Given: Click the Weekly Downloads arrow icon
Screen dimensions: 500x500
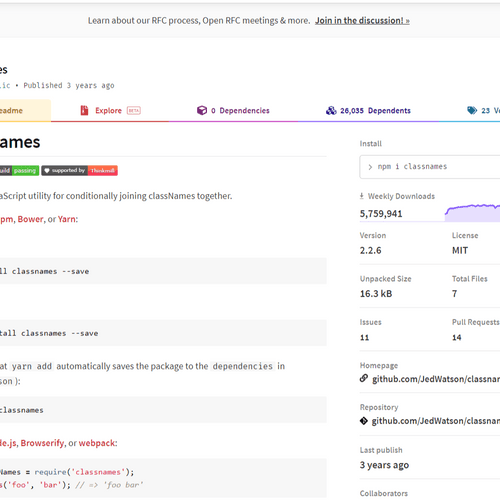Looking at the screenshot, I should pyautogui.click(x=362, y=196).
